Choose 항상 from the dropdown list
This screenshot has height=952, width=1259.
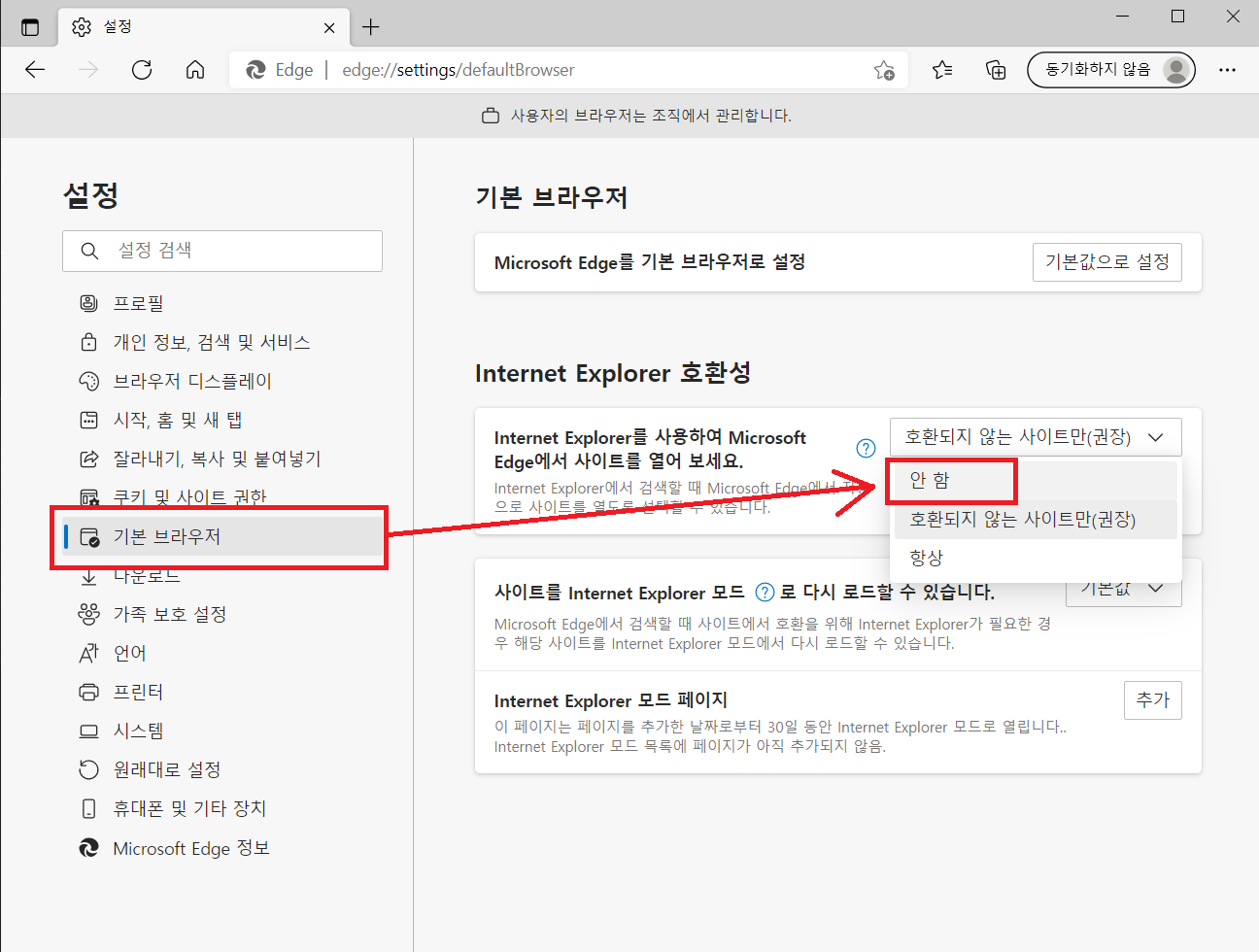point(1036,558)
